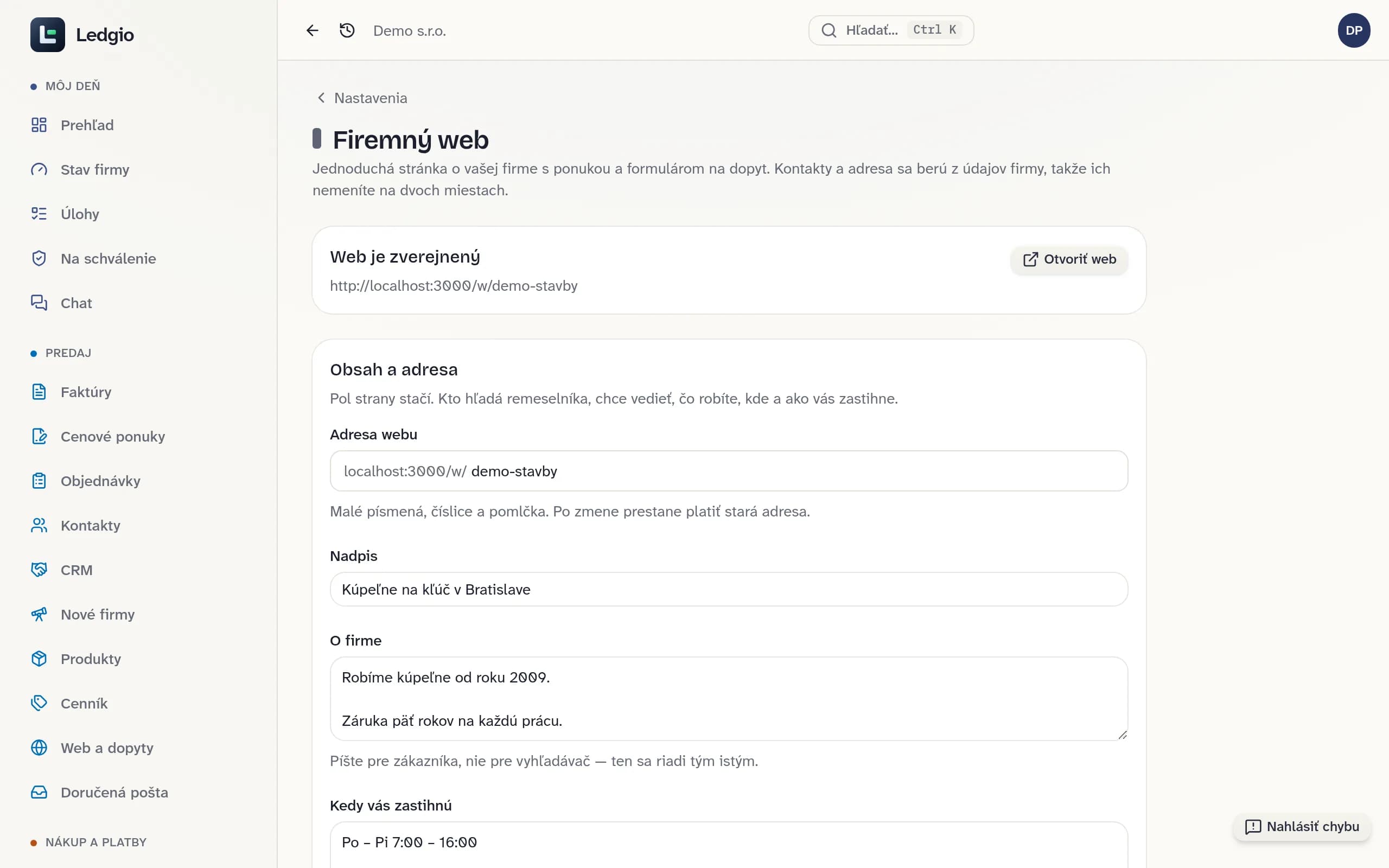Click the Ledgio logo icon
1389x868 pixels.
pyautogui.click(x=48, y=34)
